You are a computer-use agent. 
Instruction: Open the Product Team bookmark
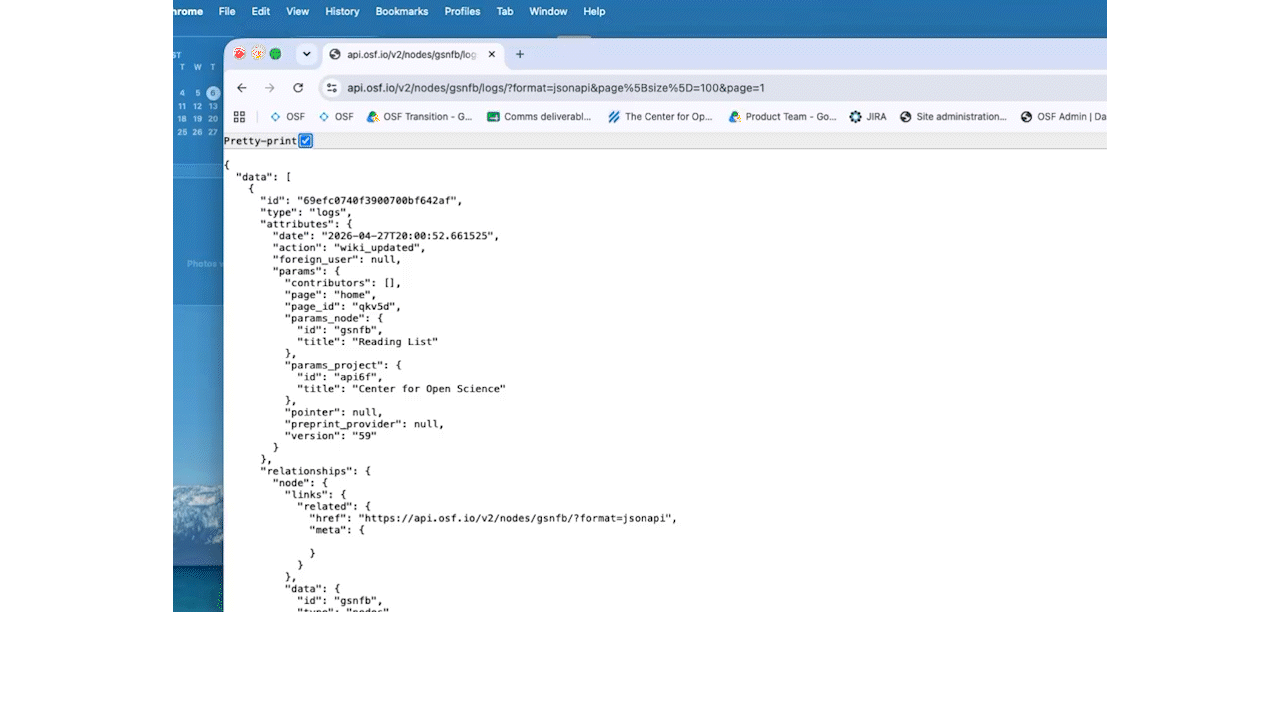click(782, 117)
